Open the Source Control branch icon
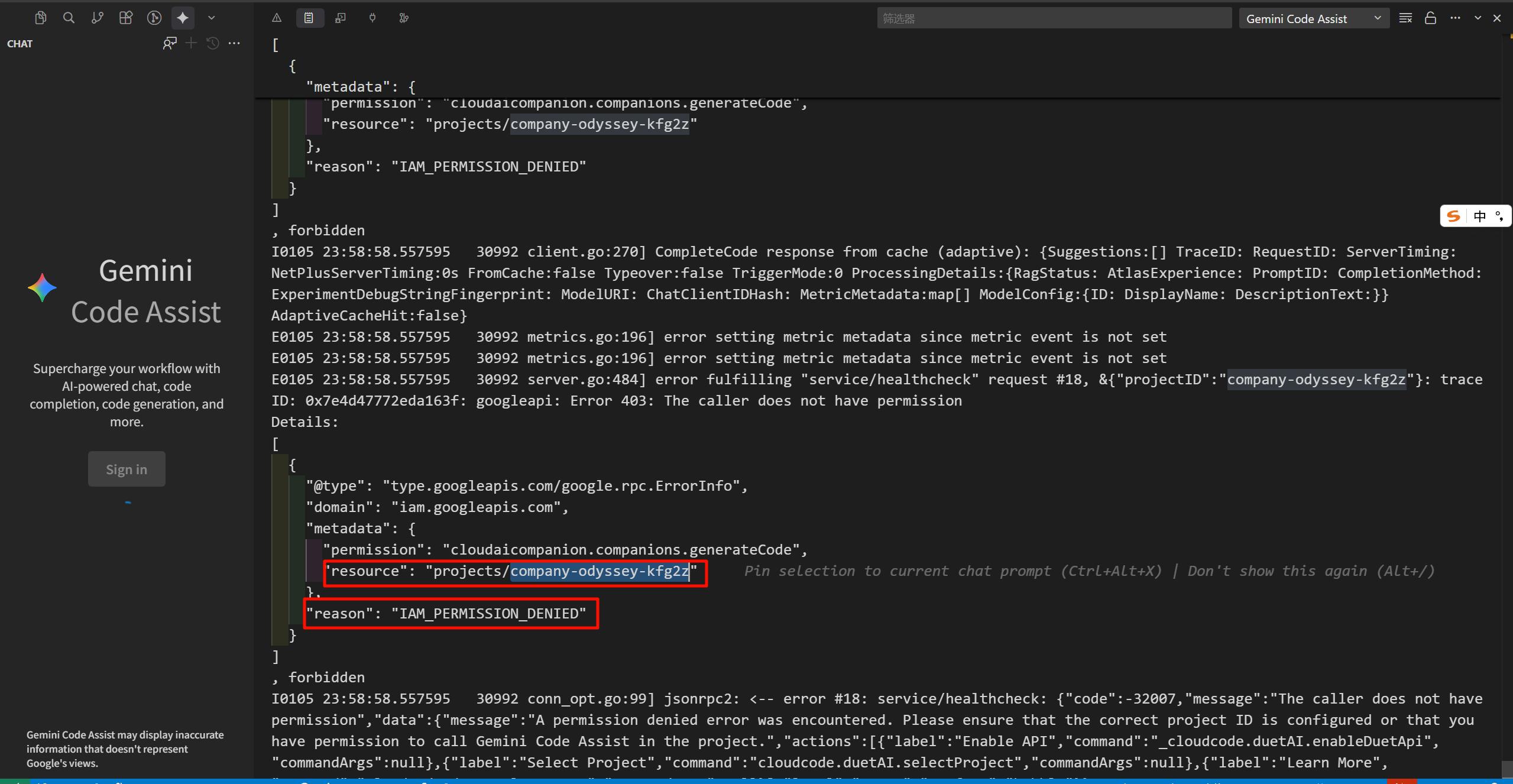 coord(97,18)
